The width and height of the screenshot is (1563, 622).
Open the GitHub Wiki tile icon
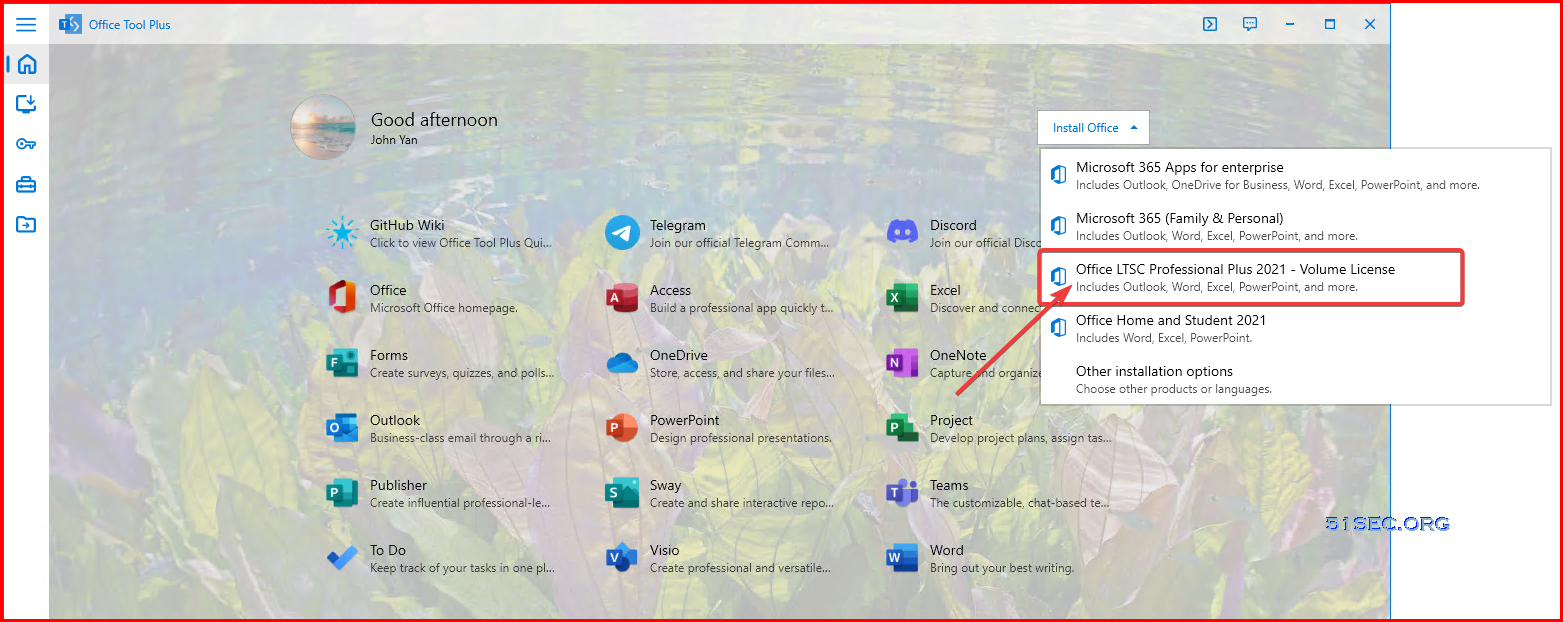[x=342, y=233]
